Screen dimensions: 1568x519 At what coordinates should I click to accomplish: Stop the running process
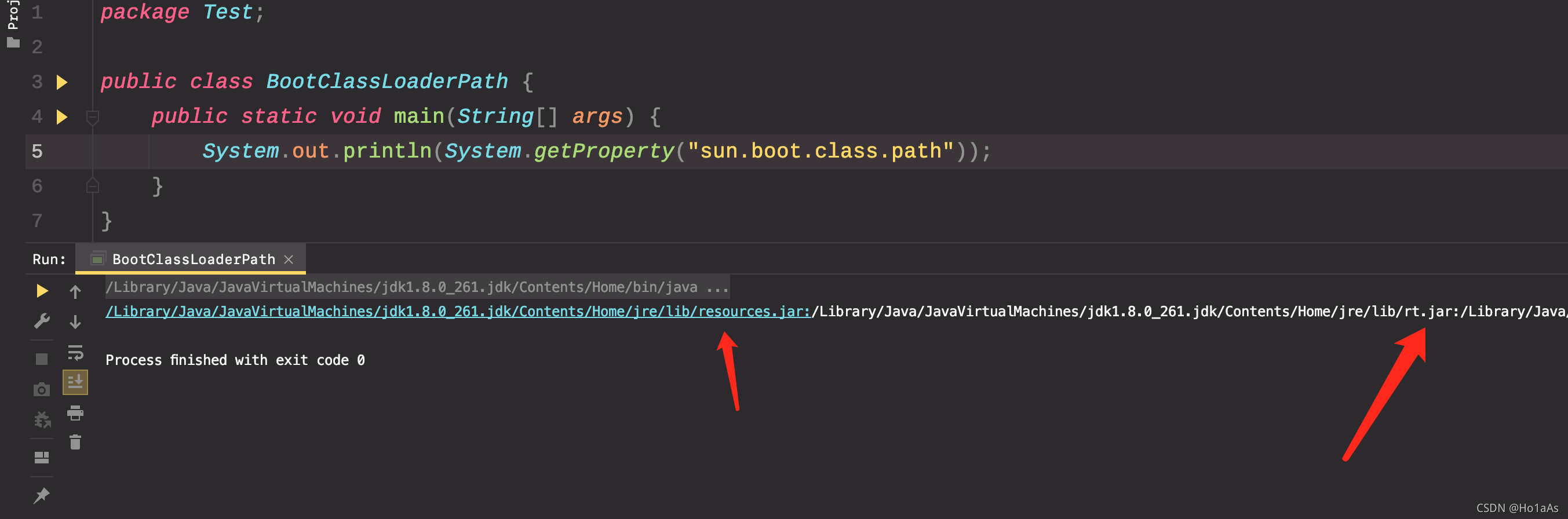pyautogui.click(x=41, y=359)
